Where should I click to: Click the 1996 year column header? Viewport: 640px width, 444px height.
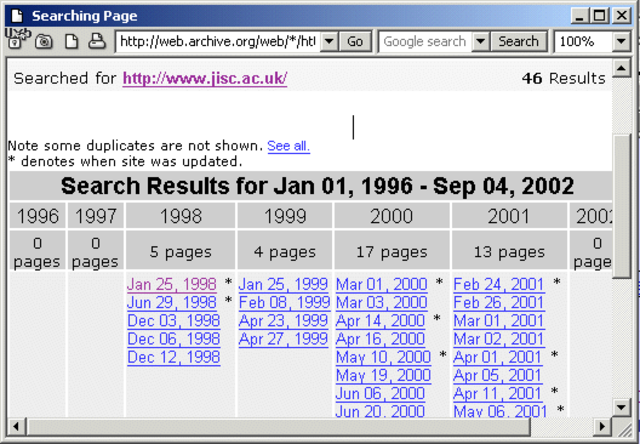point(38,216)
